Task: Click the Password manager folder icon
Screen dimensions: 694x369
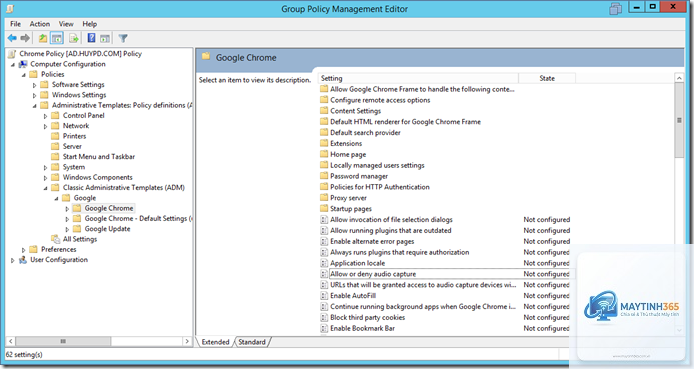Action: point(324,176)
